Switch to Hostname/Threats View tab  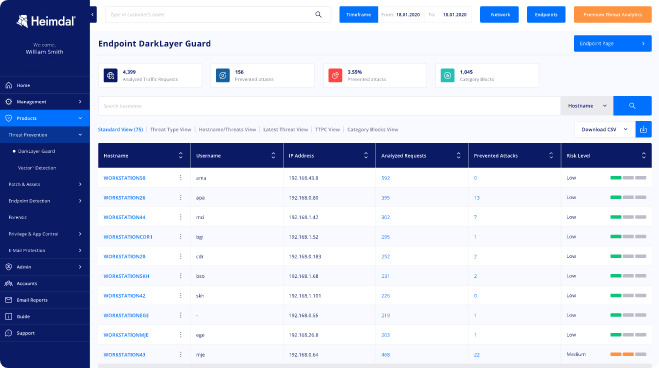pos(227,129)
